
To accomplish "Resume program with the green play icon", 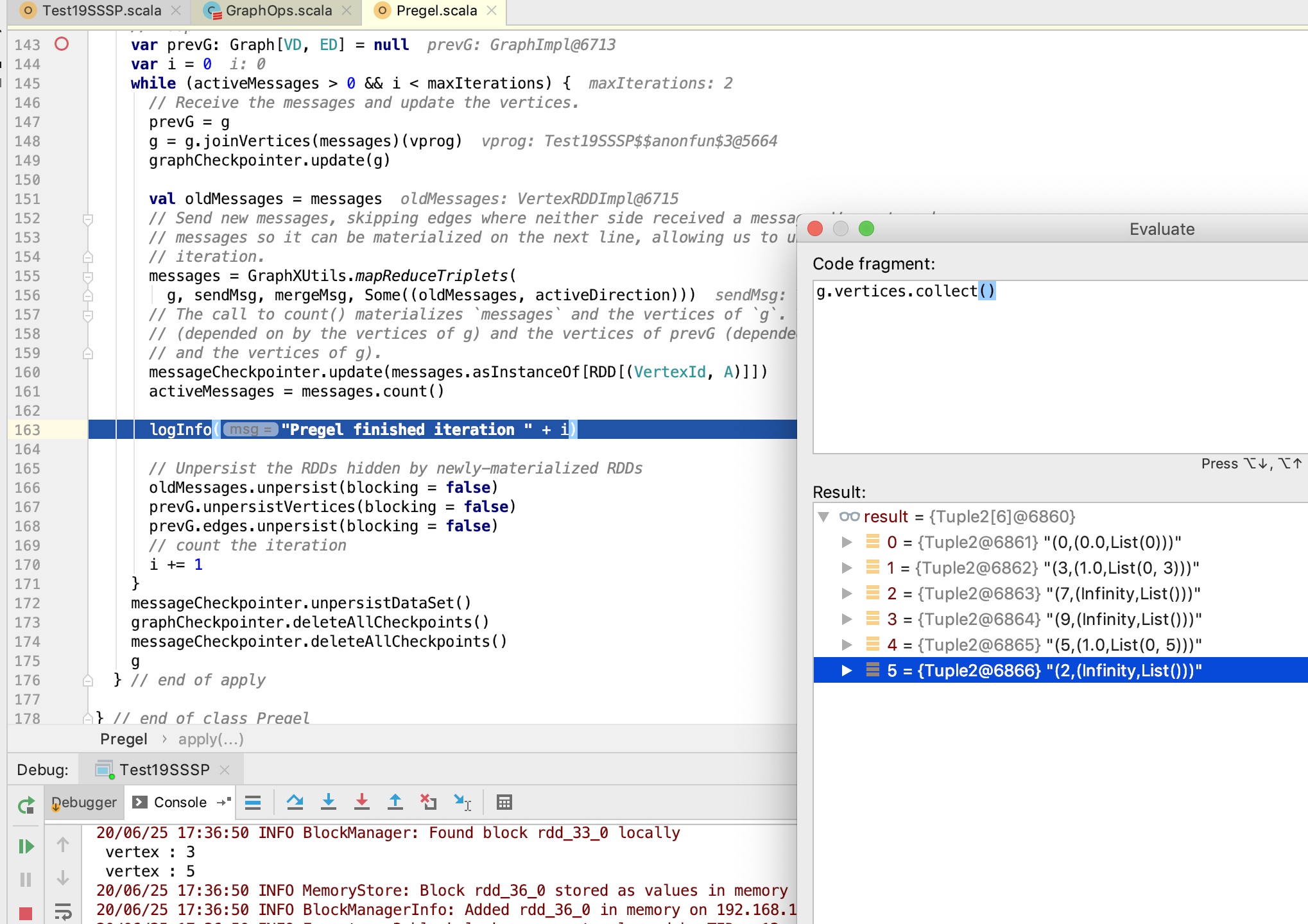I will point(26,846).
